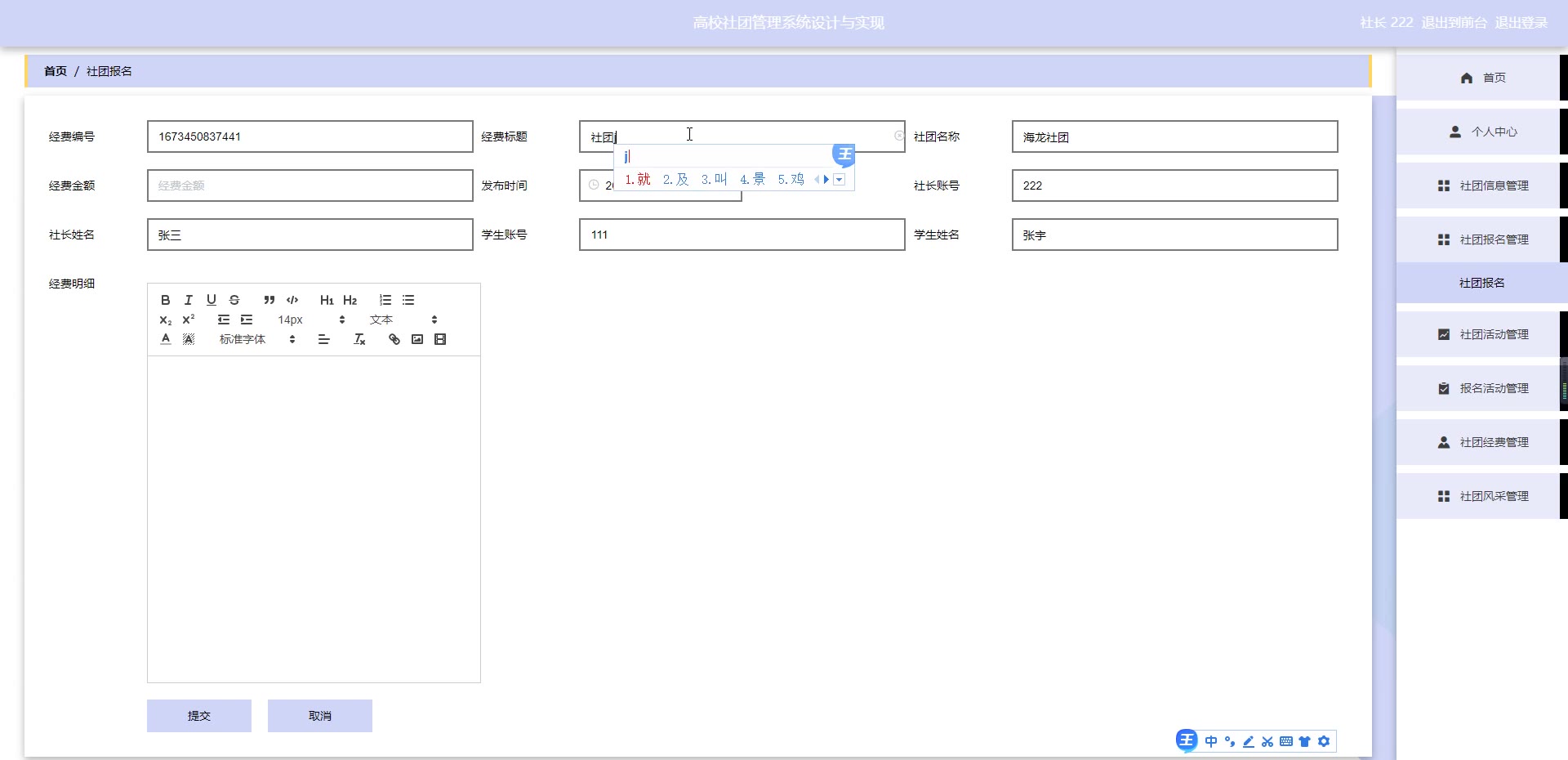
Task: Increase the paragraph indent
Action: tap(247, 320)
